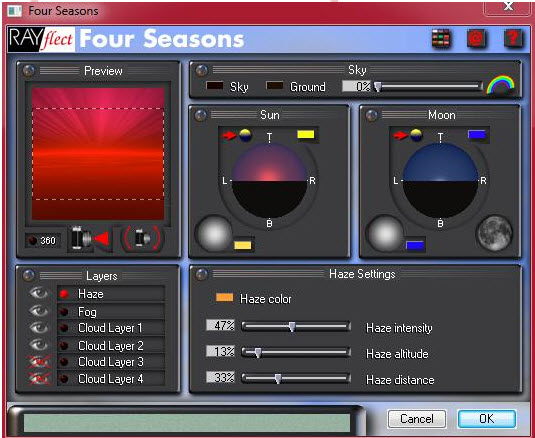Click the red sky preview image

pyautogui.click(x=98, y=154)
